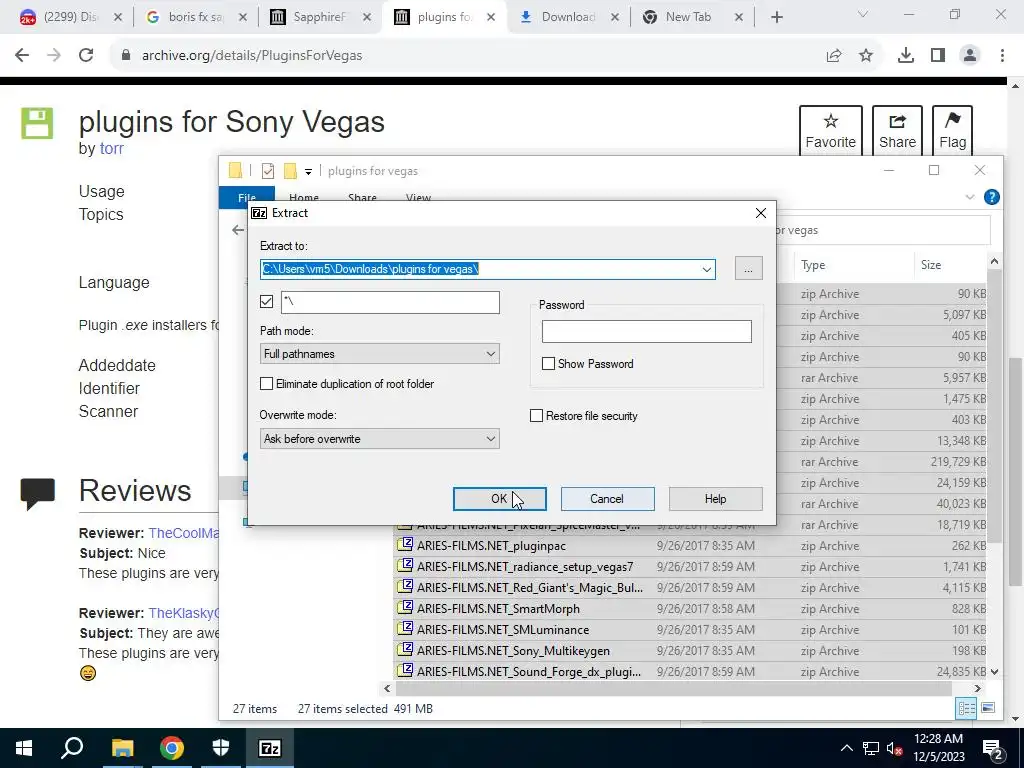The image size is (1024, 768).
Task: Click the address bar URL
Action: (x=252, y=56)
